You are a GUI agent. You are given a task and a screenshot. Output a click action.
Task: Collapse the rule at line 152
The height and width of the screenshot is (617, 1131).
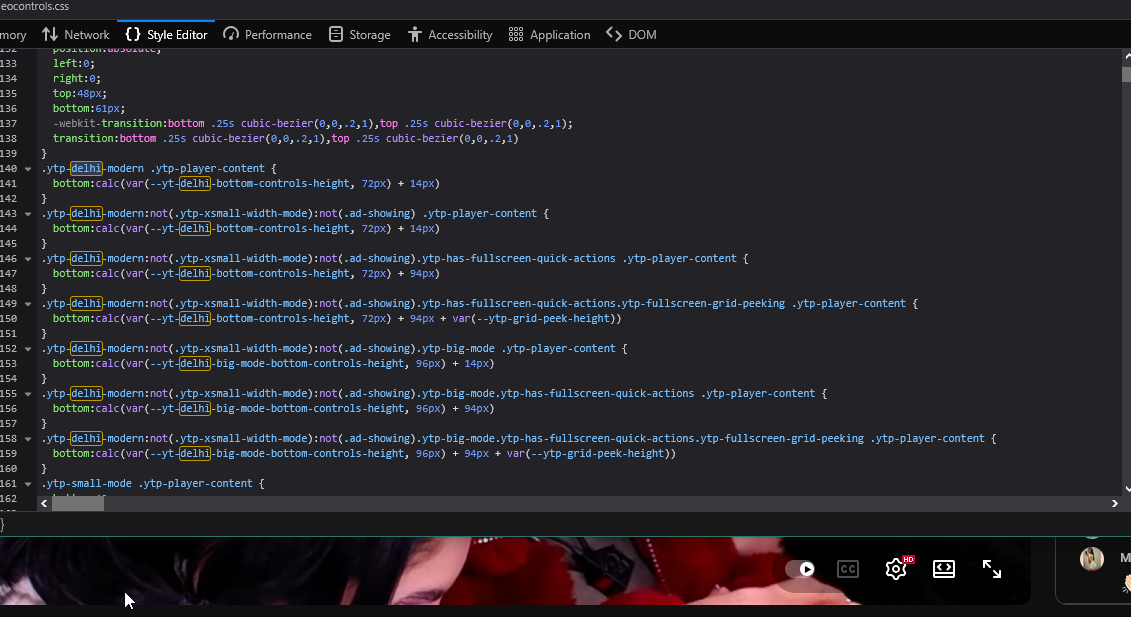coord(28,349)
